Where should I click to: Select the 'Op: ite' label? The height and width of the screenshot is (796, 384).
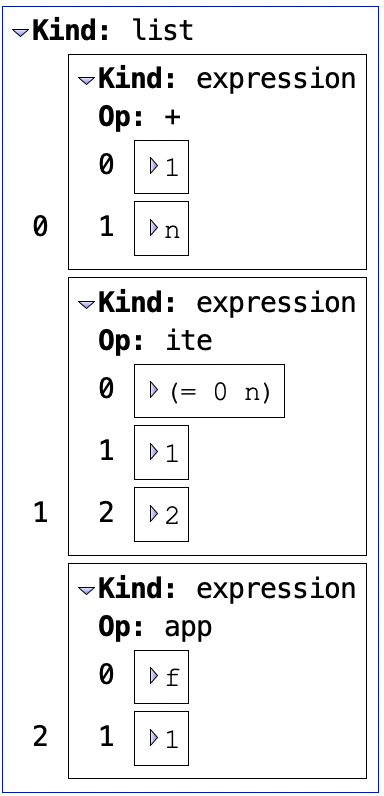pyautogui.click(x=155, y=341)
